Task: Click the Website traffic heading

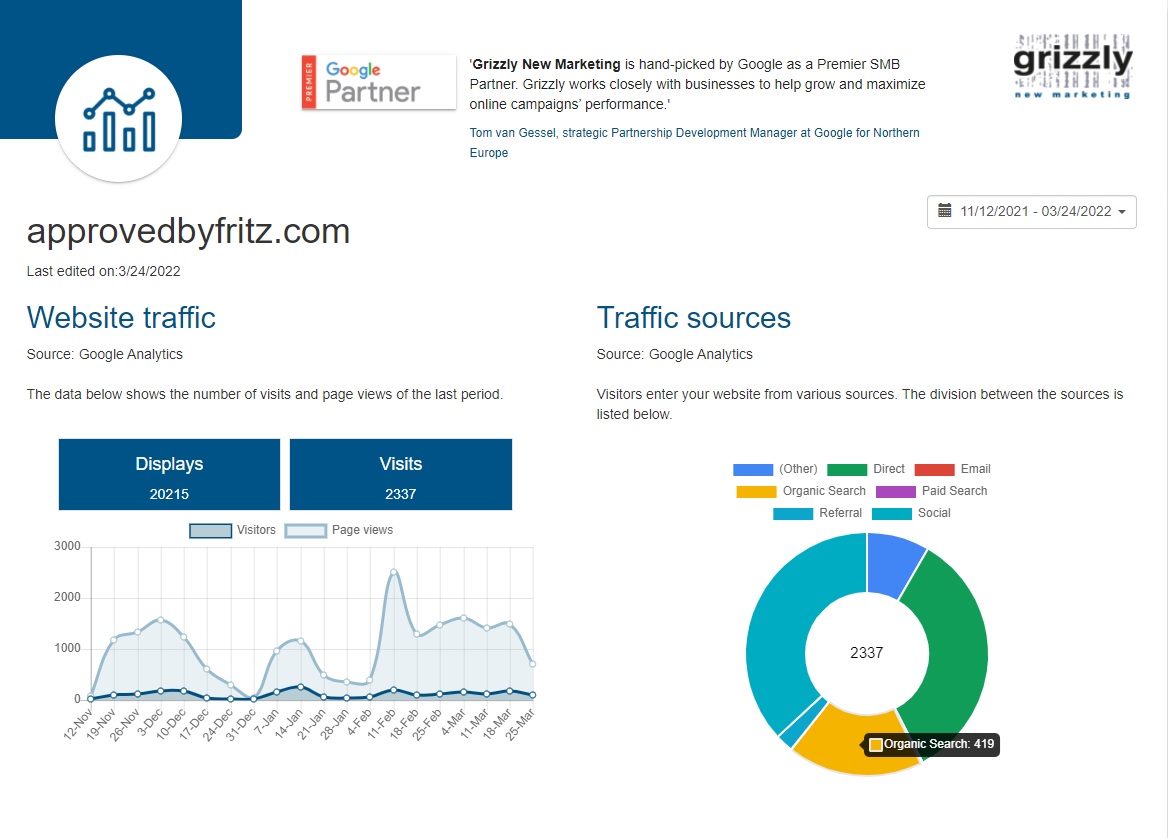Action: 121,317
